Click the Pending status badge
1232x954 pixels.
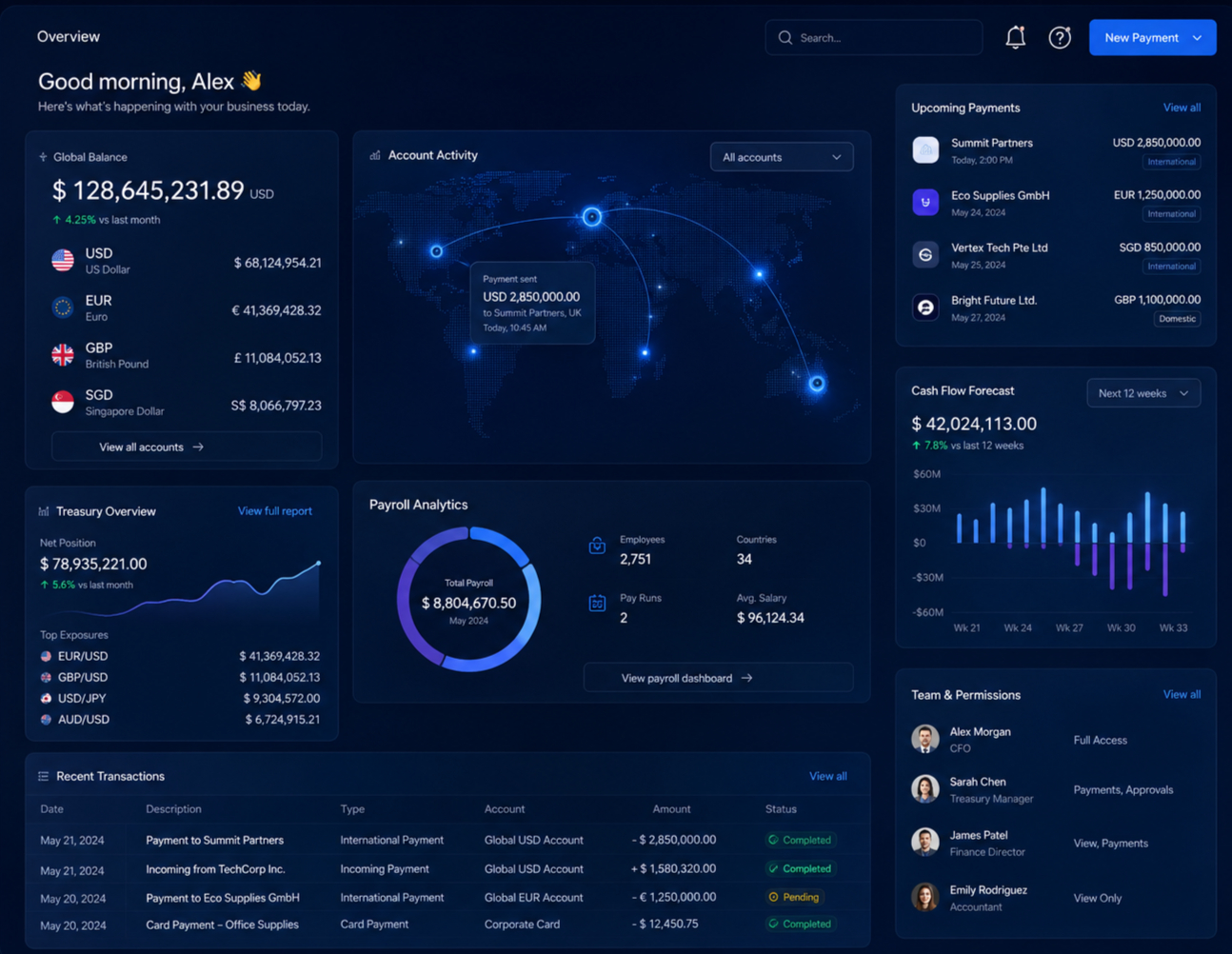click(794, 897)
